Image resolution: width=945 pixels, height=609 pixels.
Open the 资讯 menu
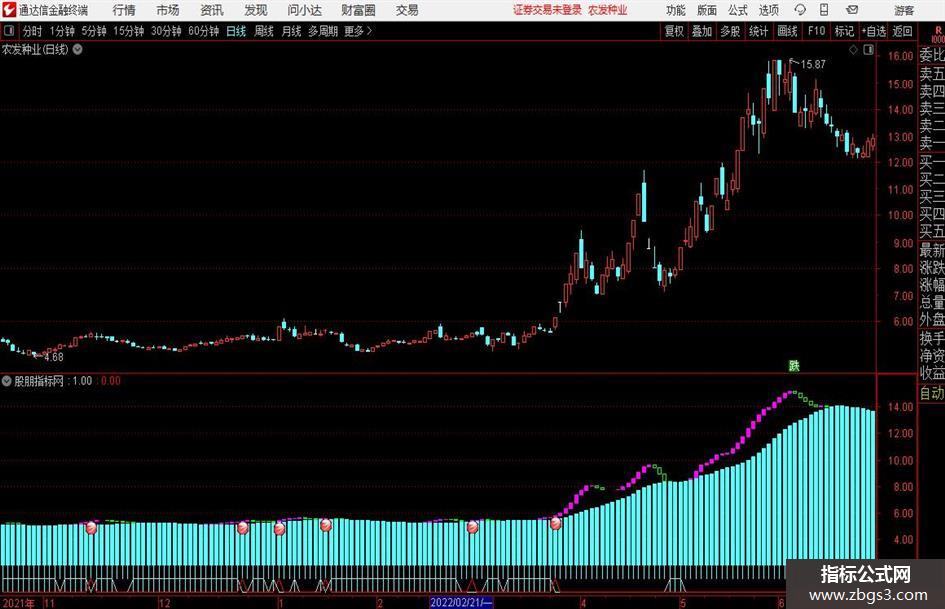212,10
